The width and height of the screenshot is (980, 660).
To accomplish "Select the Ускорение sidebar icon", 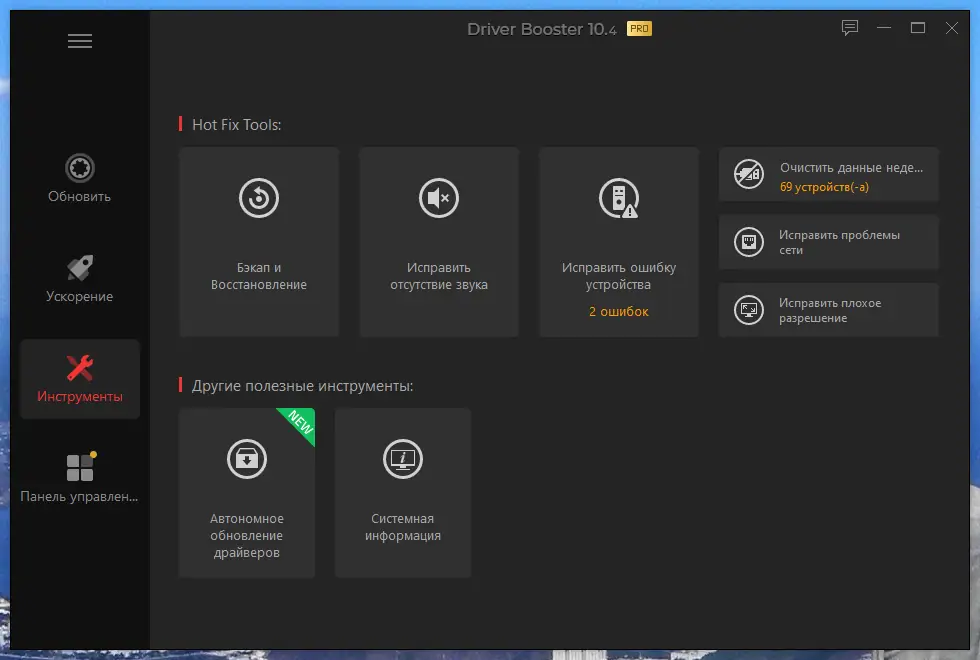I will tap(79, 268).
